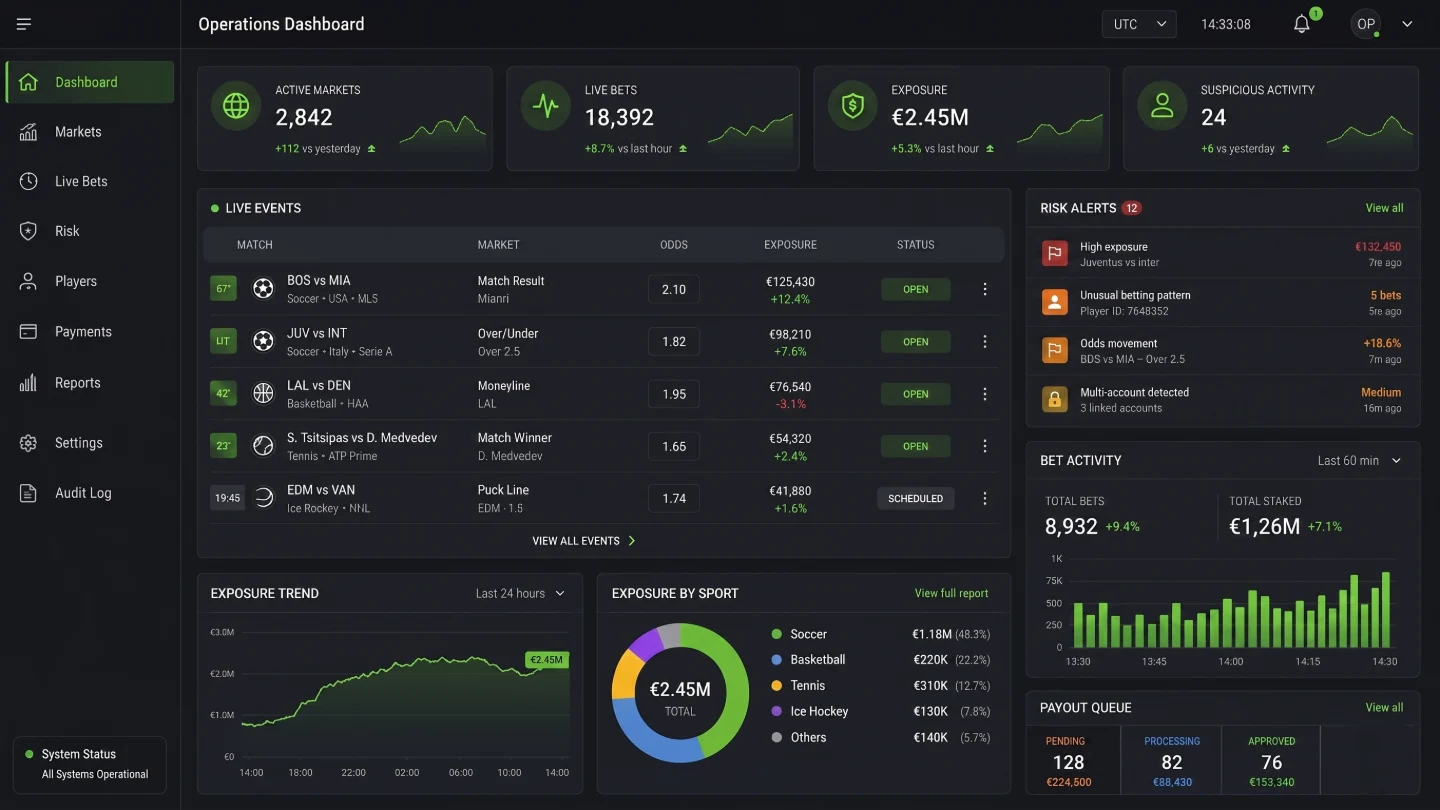Screen dimensions: 1440x810
Task: Click the Soccer green legend dot
Action: click(777, 634)
